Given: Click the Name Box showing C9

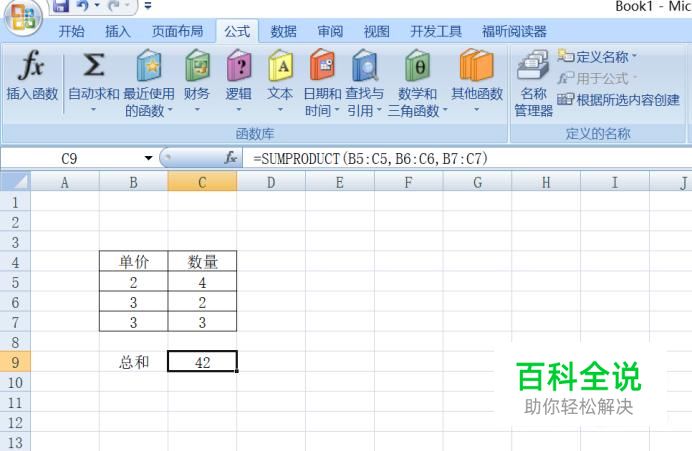Looking at the screenshot, I should click(x=71, y=158).
